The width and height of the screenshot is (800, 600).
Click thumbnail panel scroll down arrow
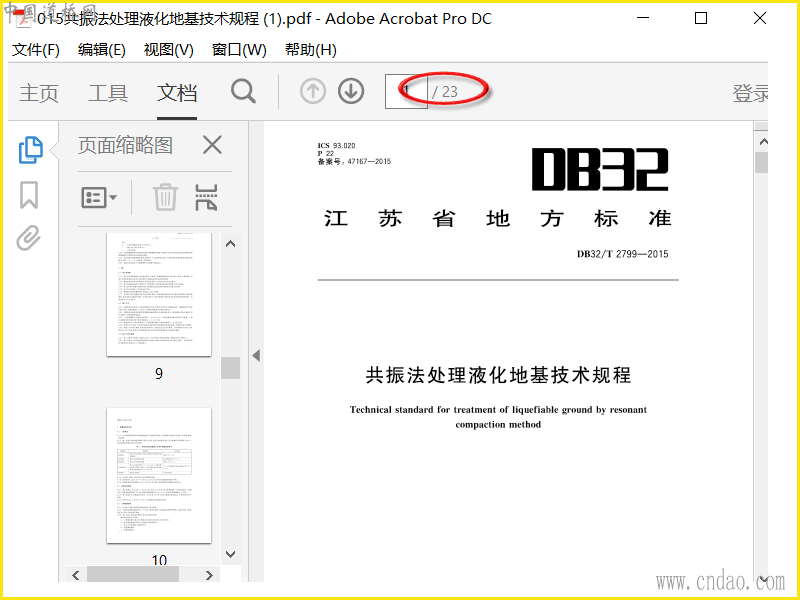click(x=231, y=554)
